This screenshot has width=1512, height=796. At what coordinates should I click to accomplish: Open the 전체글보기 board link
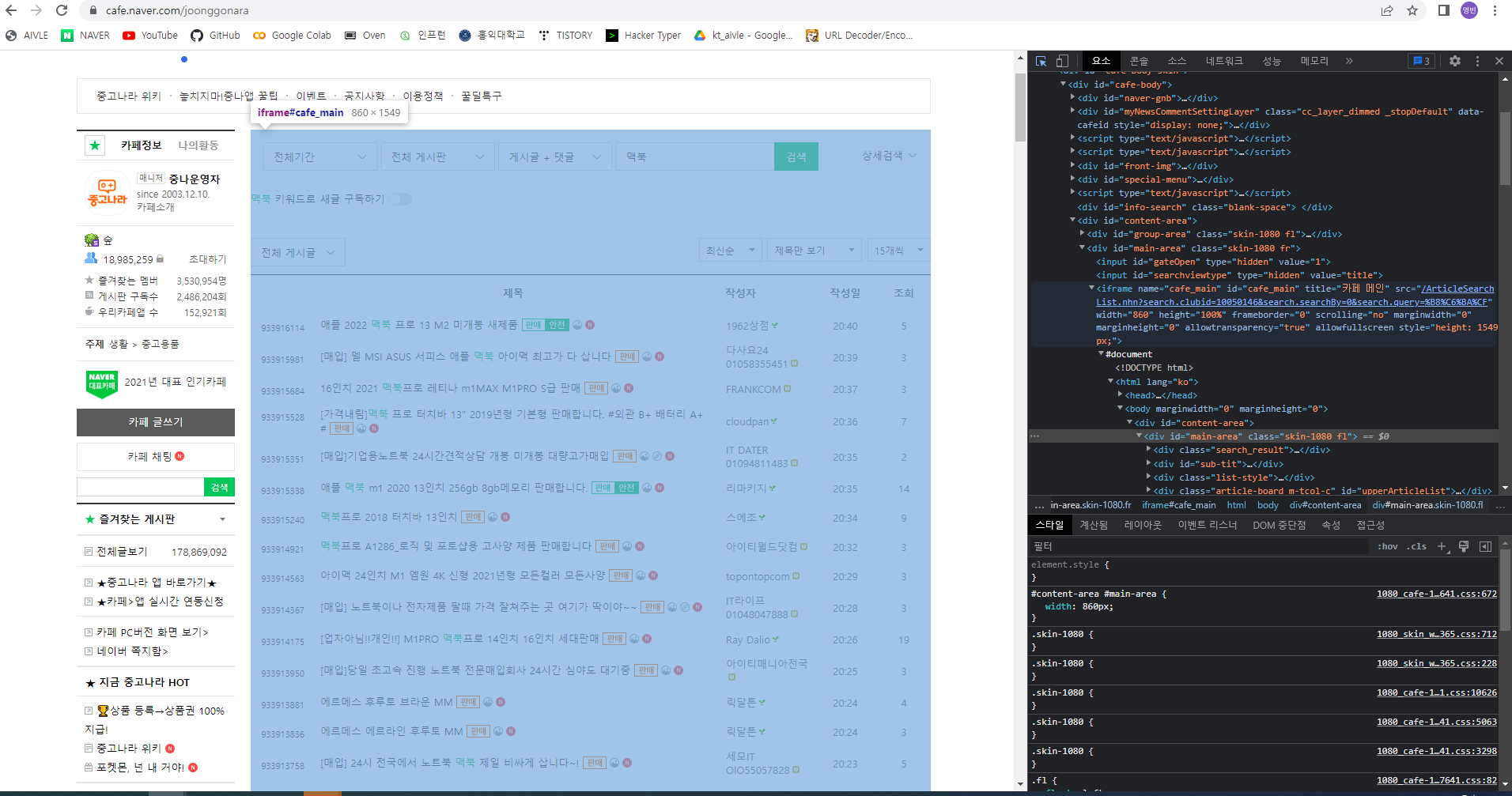point(122,552)
